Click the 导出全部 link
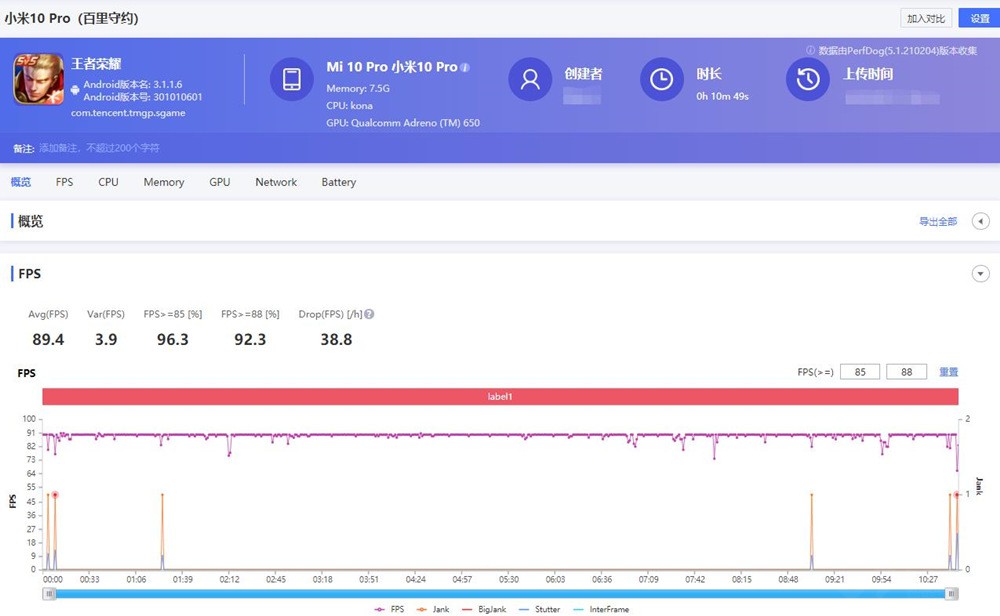1000x616 pixels. (938, 221)
